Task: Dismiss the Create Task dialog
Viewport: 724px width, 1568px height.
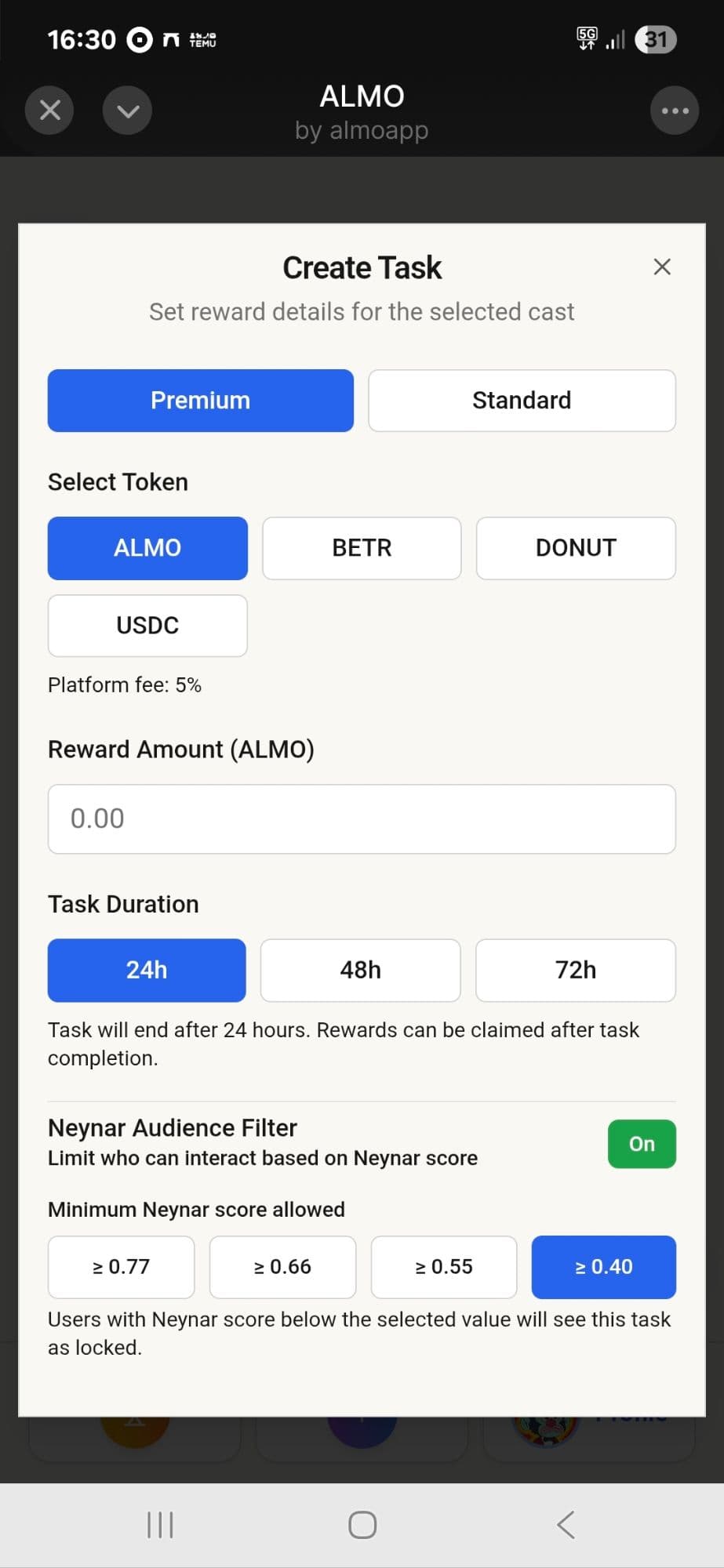Action: coord(662,267)
